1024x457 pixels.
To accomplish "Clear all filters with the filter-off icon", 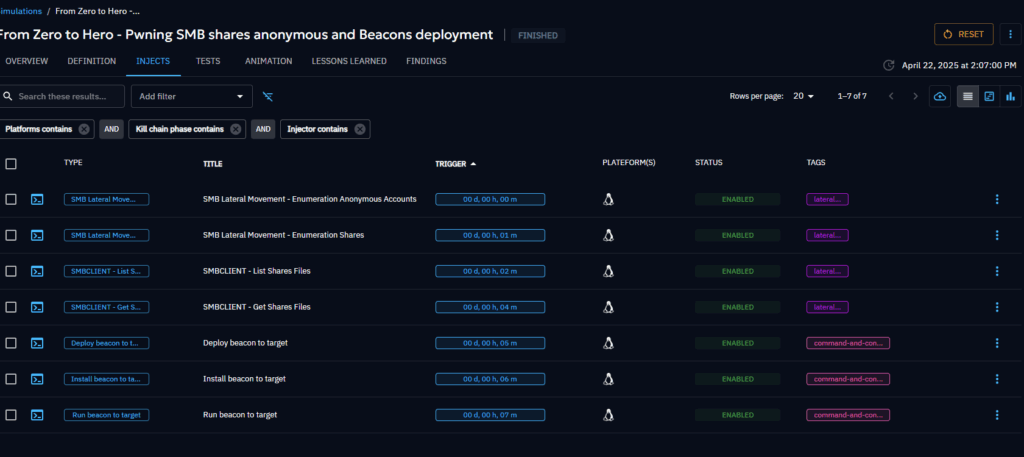I will [x=268, y=96].
